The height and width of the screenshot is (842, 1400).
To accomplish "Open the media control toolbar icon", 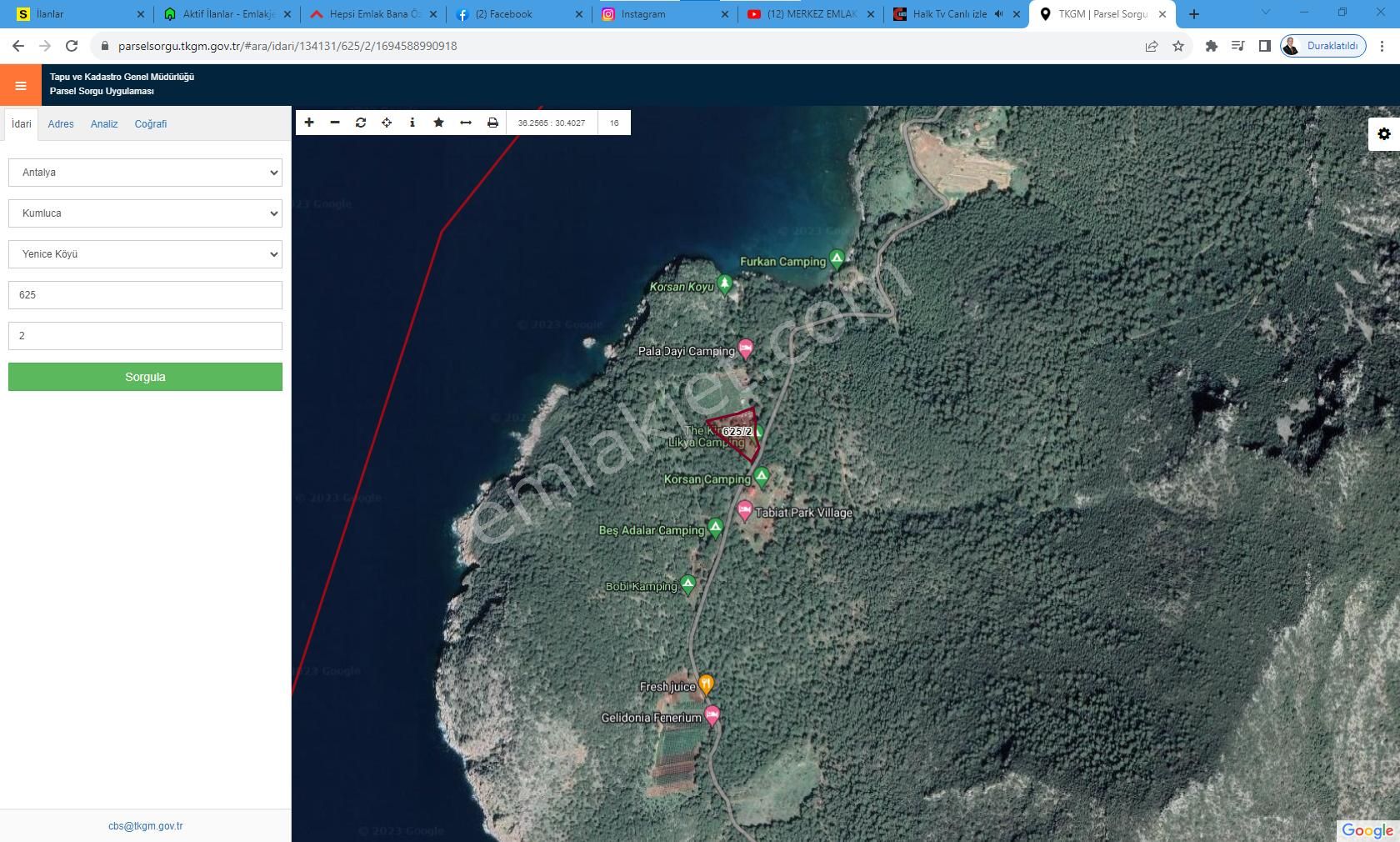I will click(1238, 46).
